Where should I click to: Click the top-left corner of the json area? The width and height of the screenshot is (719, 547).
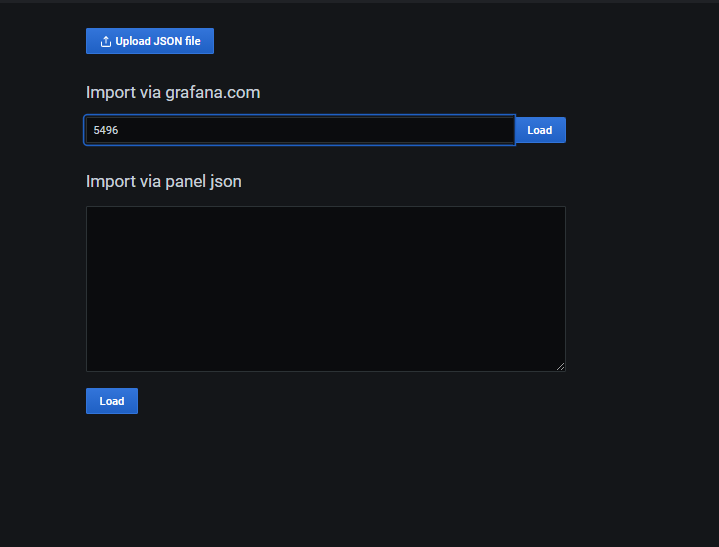91,211
